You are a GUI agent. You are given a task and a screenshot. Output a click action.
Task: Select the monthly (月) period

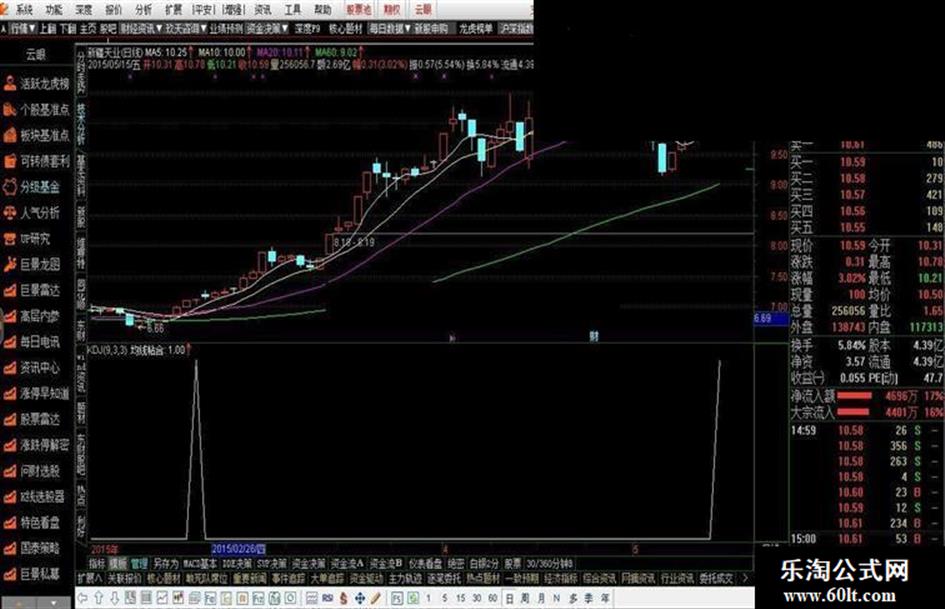coord(541,598)
